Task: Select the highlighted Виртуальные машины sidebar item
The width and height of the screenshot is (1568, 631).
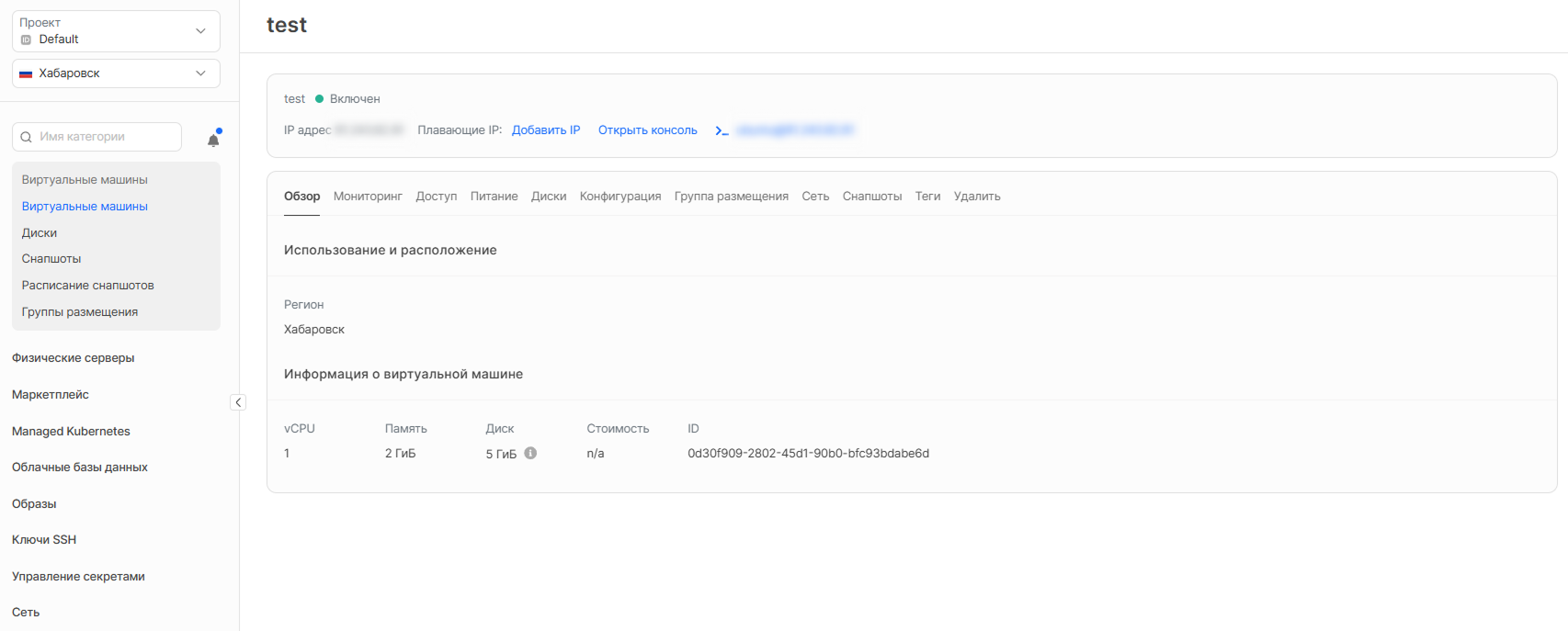Action: [x=85, y=207]
